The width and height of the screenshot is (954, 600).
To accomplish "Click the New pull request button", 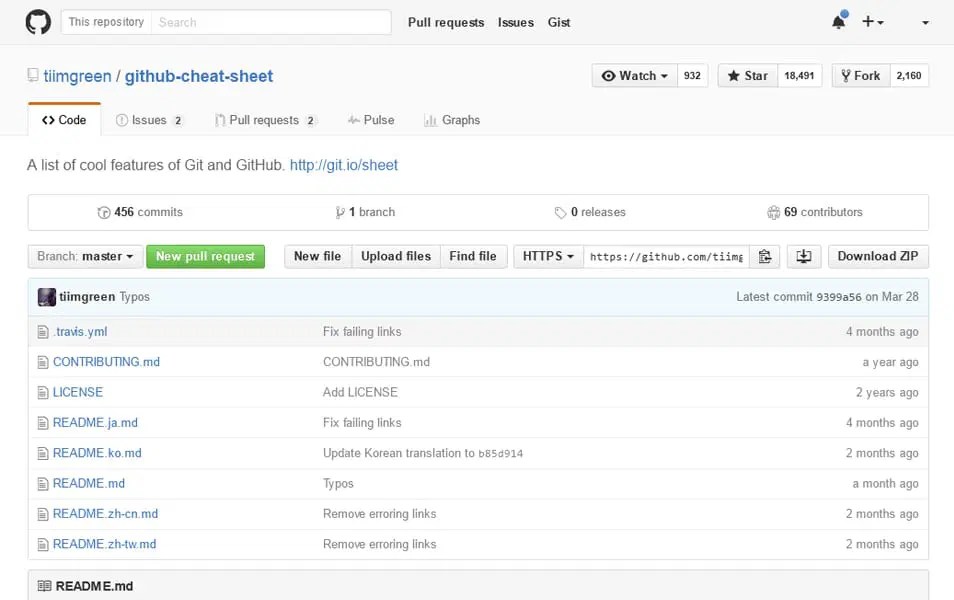I will [x=205, y=256].
